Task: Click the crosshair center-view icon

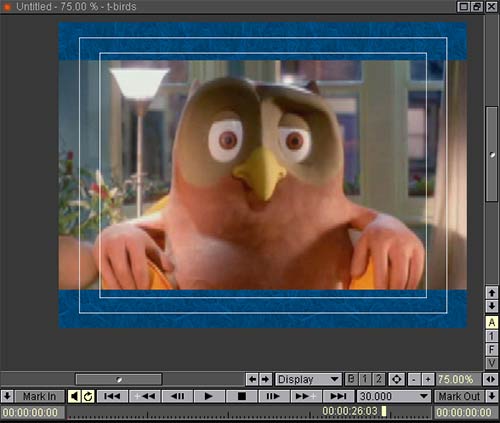Action: click(396, 379)
